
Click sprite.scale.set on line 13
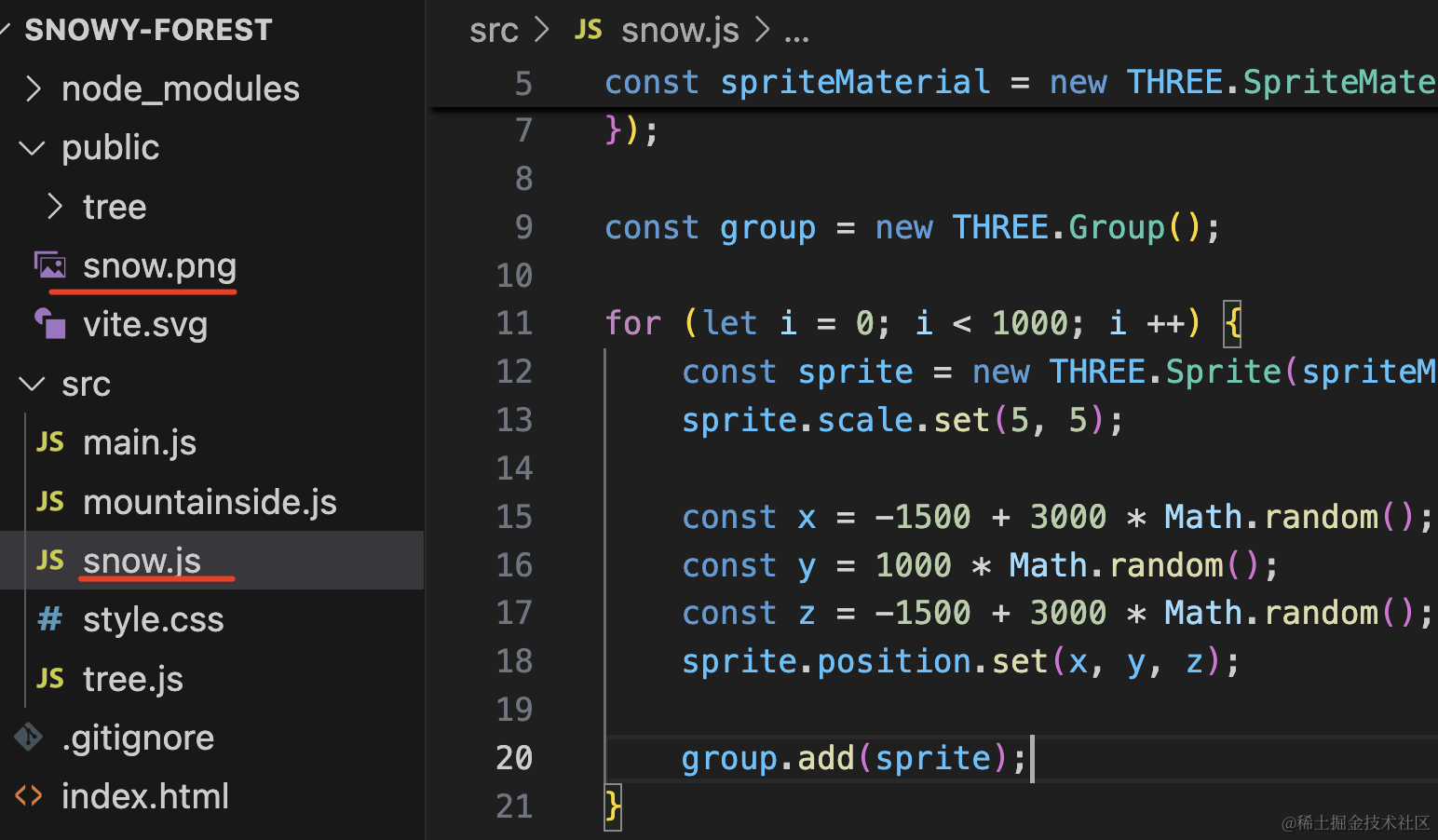point(835,420)
